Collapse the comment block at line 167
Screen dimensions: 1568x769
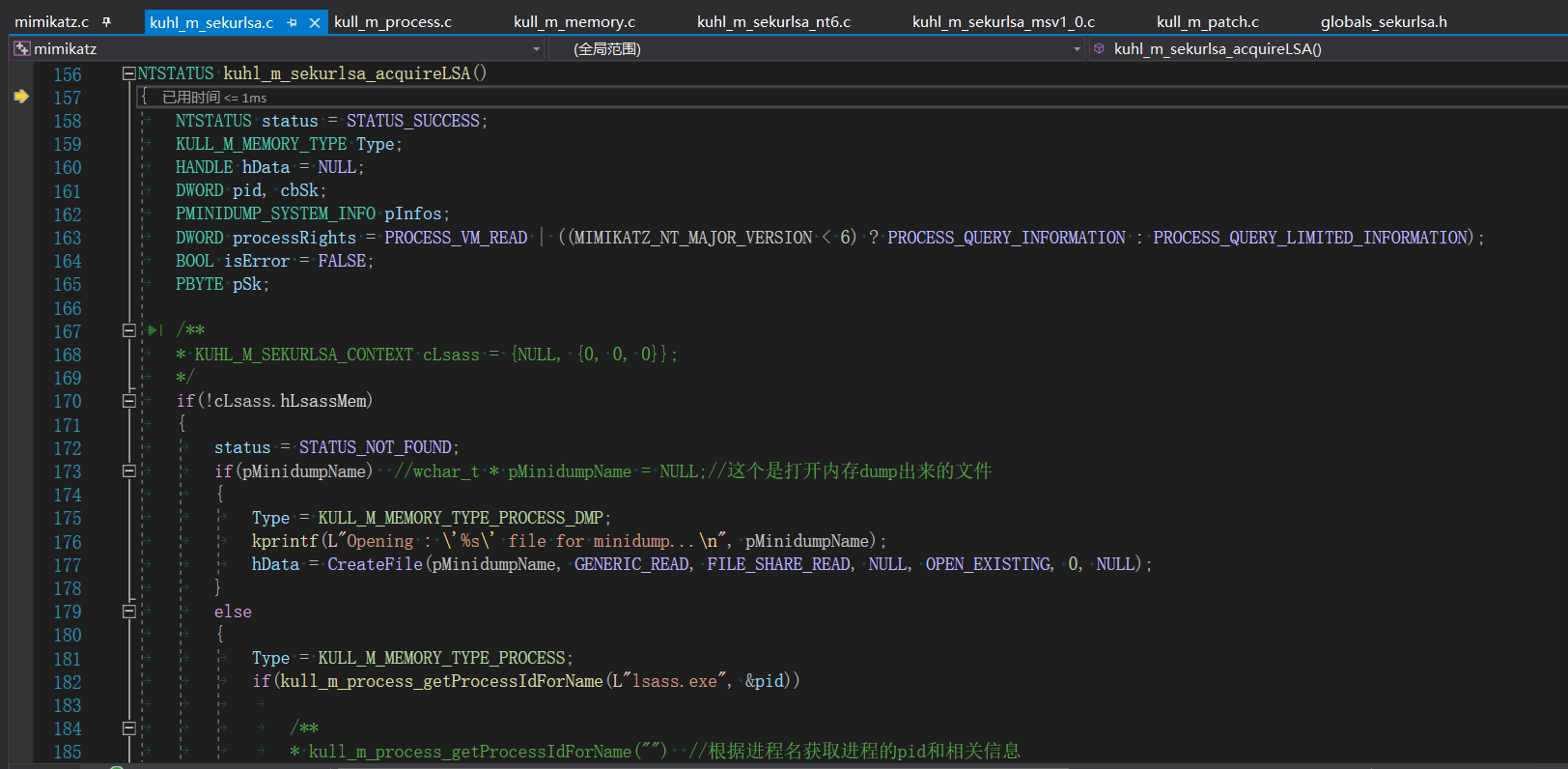[129, 330]
